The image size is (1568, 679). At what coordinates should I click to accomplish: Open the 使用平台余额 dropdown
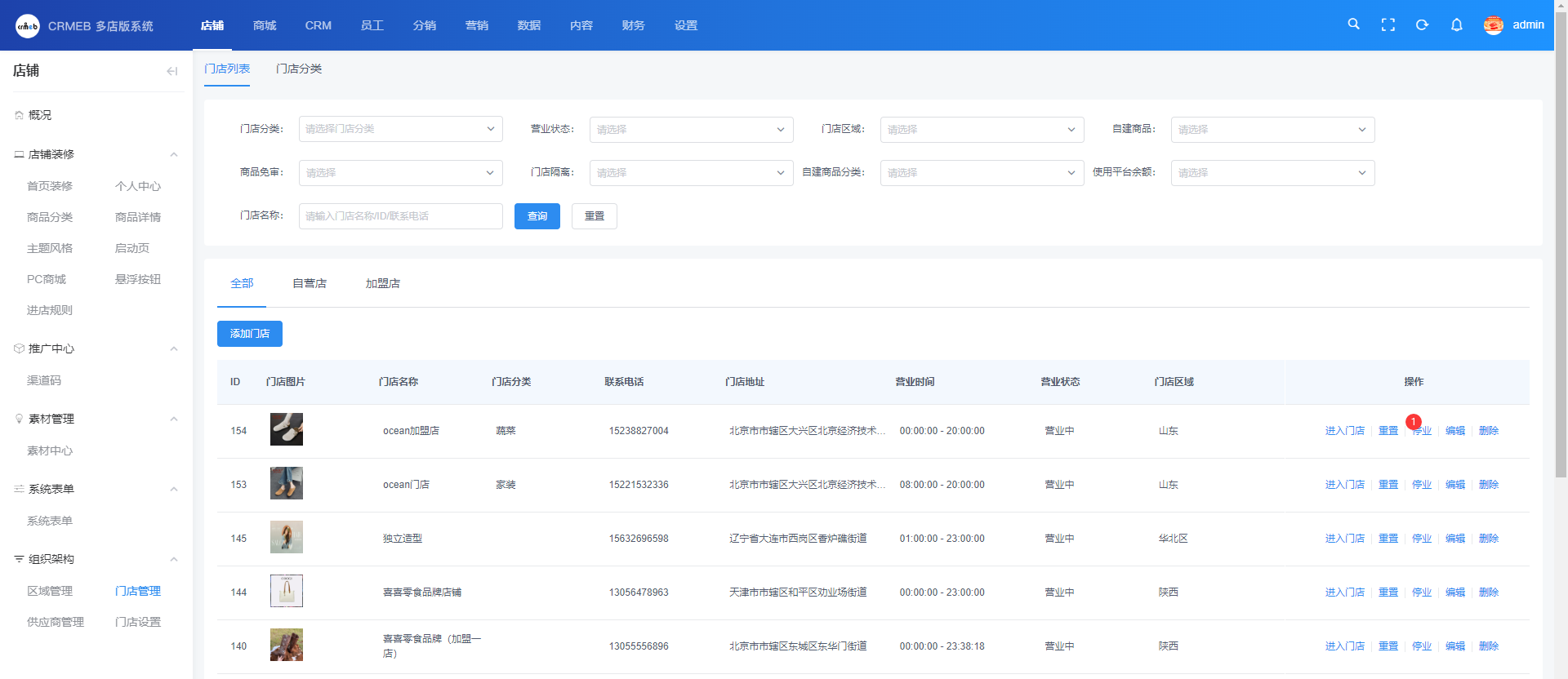[x=1272, y=173]
